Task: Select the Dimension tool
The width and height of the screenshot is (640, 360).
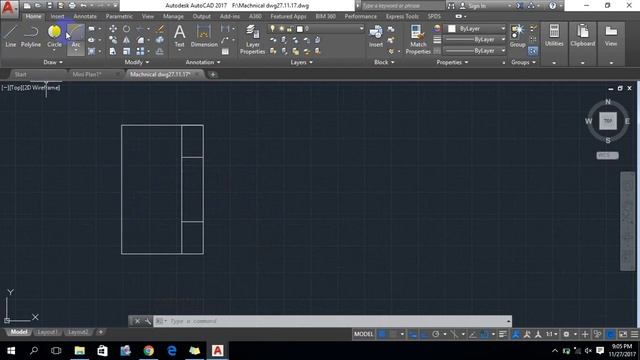Action: [x=204, y=36]
